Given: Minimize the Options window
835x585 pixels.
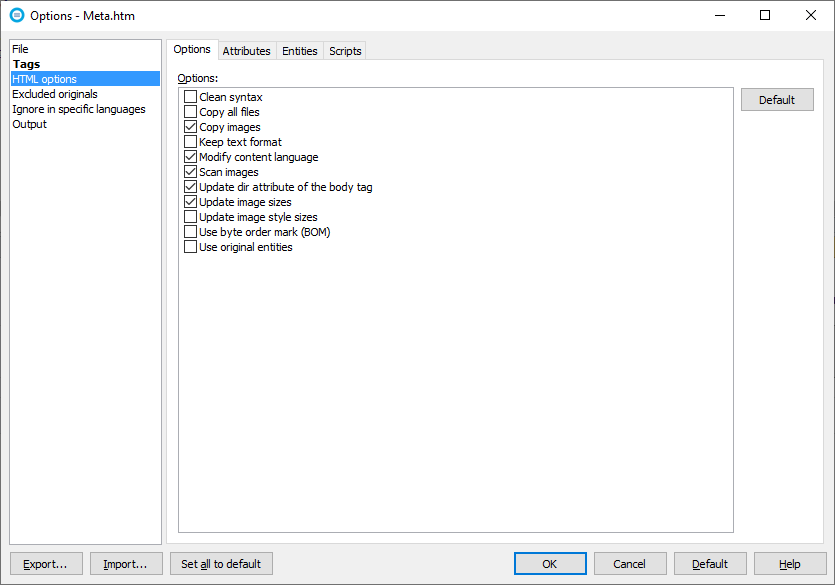Looking at the screenshot, I should point(720,15).
